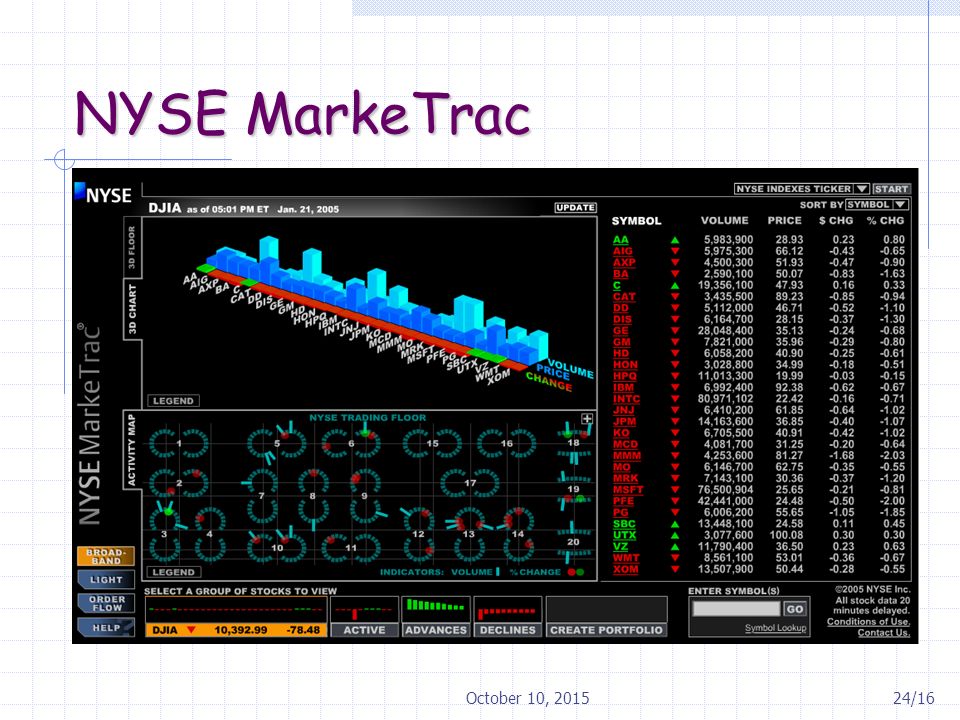Click the GE symbol link

[x=621, y=331]
